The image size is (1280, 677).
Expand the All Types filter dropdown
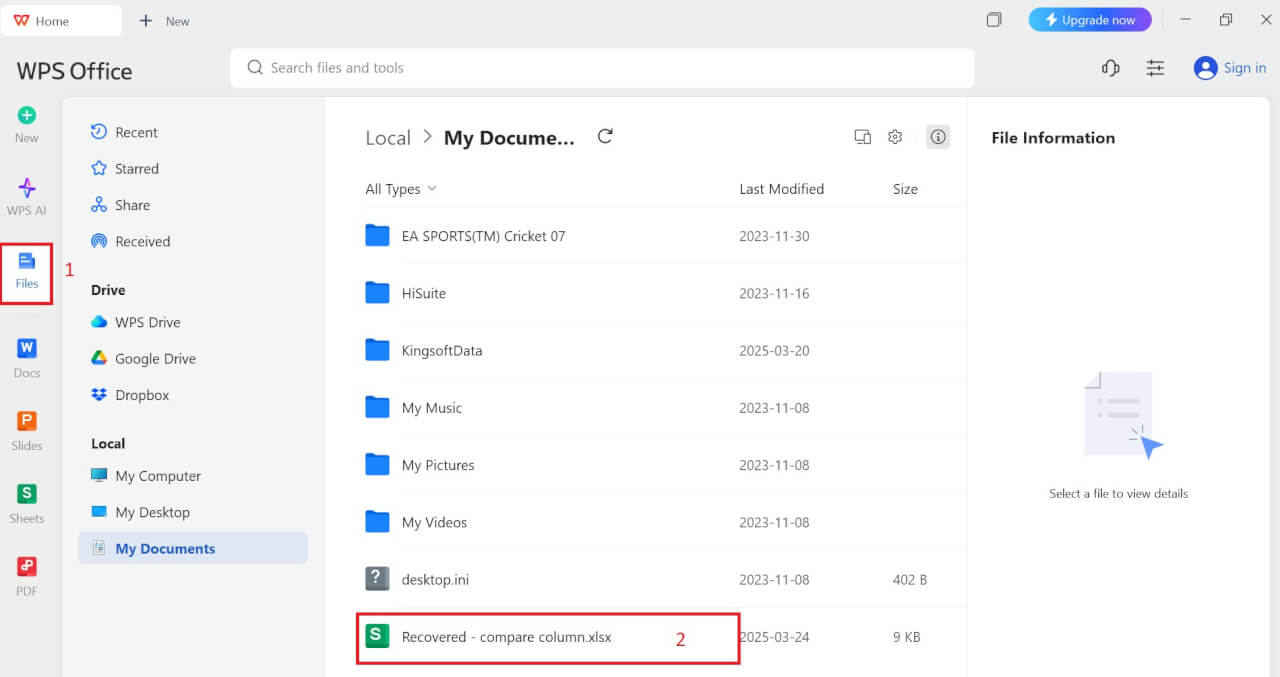401,189
